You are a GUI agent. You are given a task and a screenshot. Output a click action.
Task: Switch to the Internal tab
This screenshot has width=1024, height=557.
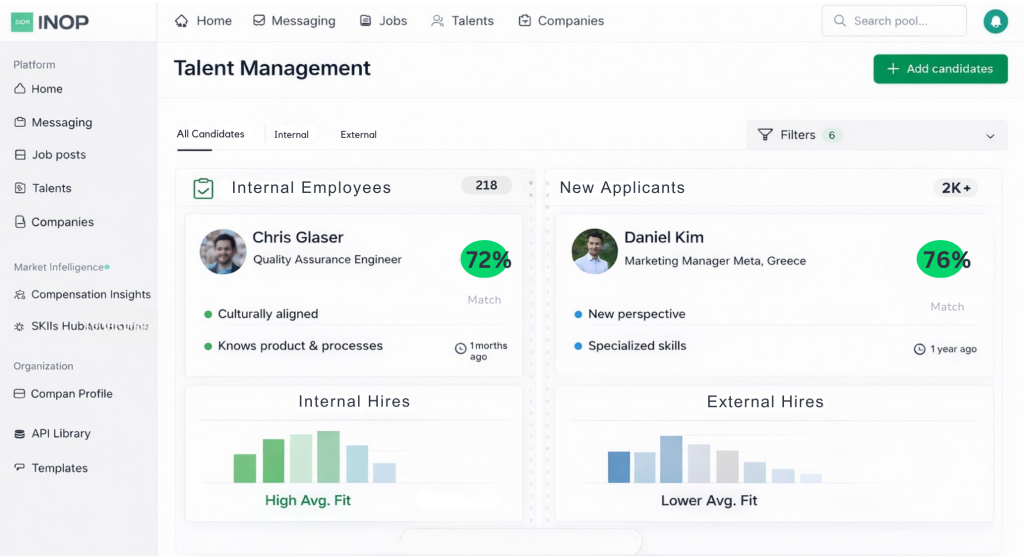pos(291,135)
